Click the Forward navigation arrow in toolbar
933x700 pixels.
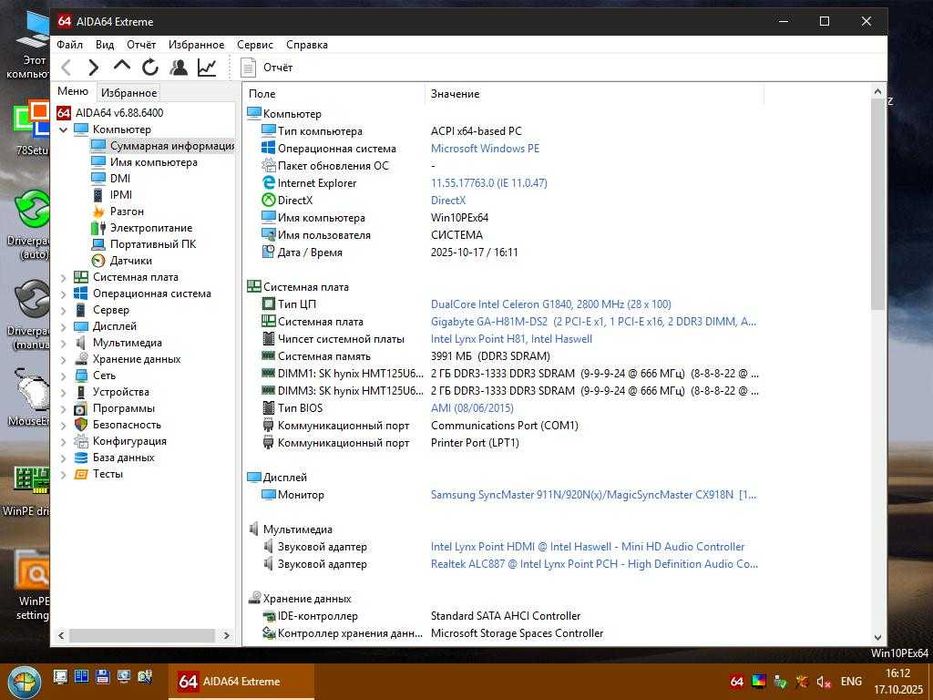(x=93, y=67)
